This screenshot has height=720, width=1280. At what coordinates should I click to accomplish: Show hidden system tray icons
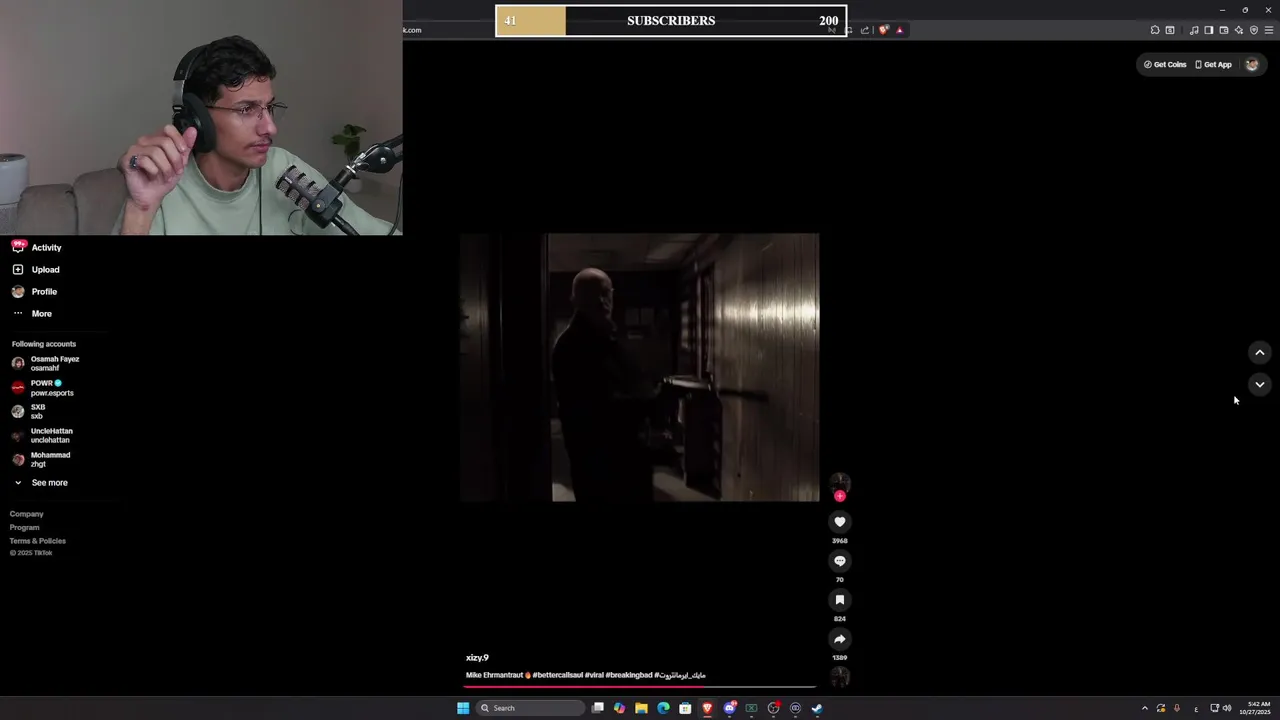click(1145, 708)
